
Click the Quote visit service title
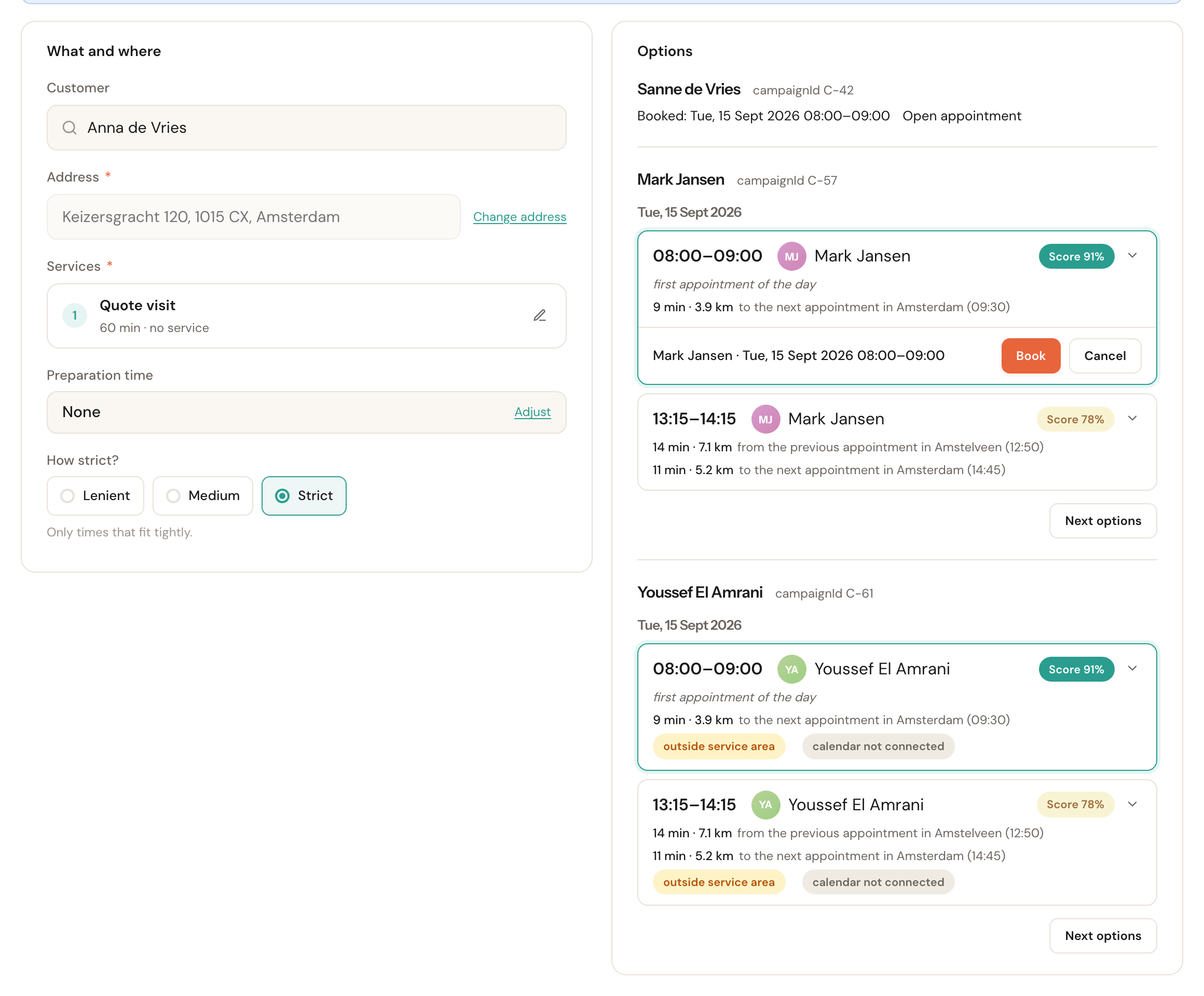pos(138,306)
